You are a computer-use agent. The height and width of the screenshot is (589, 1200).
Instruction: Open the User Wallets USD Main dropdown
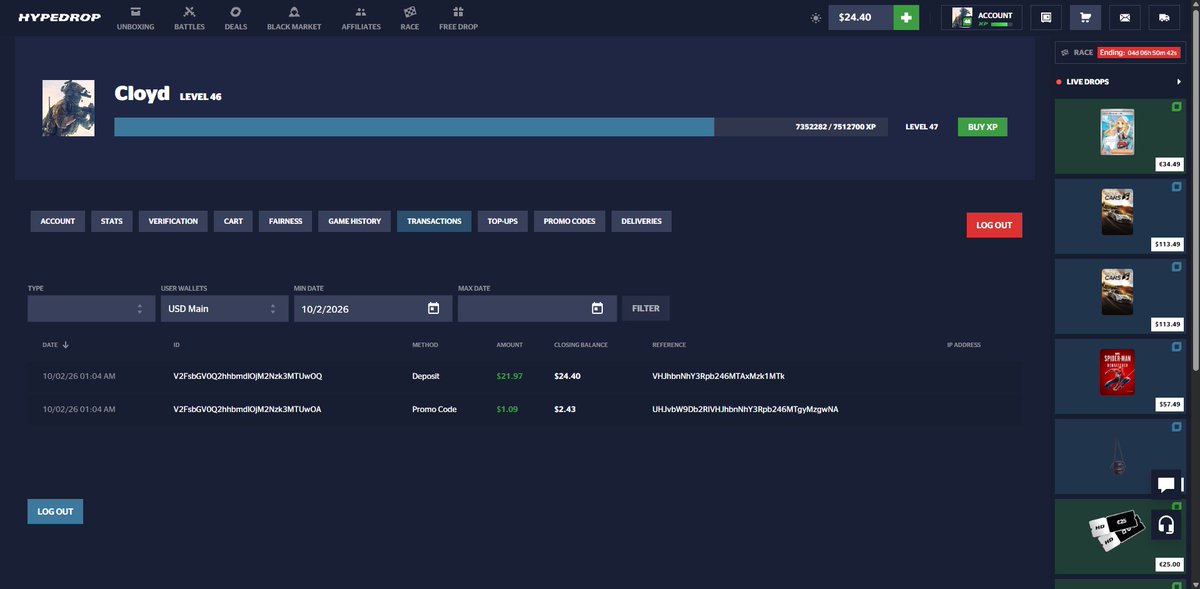(x=224, y=308)
